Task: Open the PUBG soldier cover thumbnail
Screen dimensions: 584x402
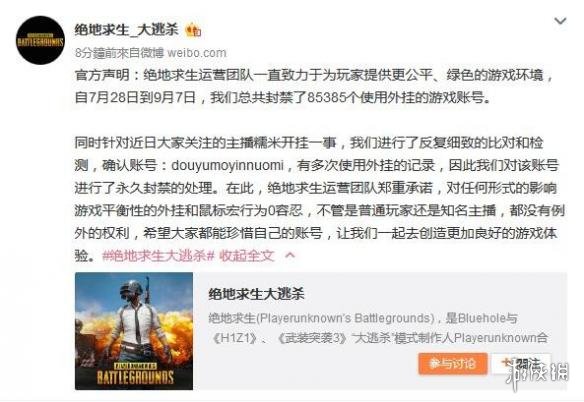Action: [x=134, y=331]
